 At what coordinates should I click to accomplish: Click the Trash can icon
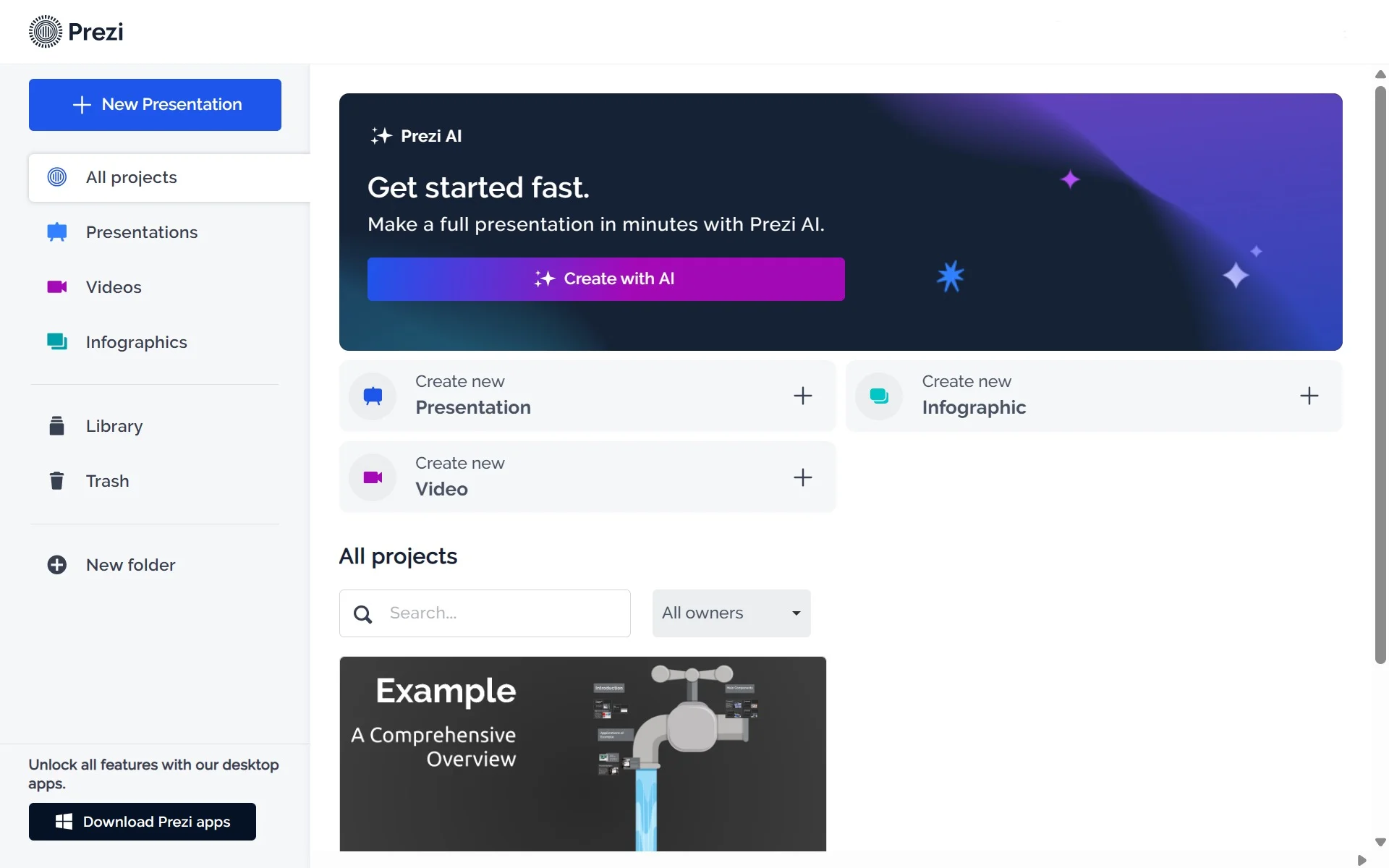point(57,481)
